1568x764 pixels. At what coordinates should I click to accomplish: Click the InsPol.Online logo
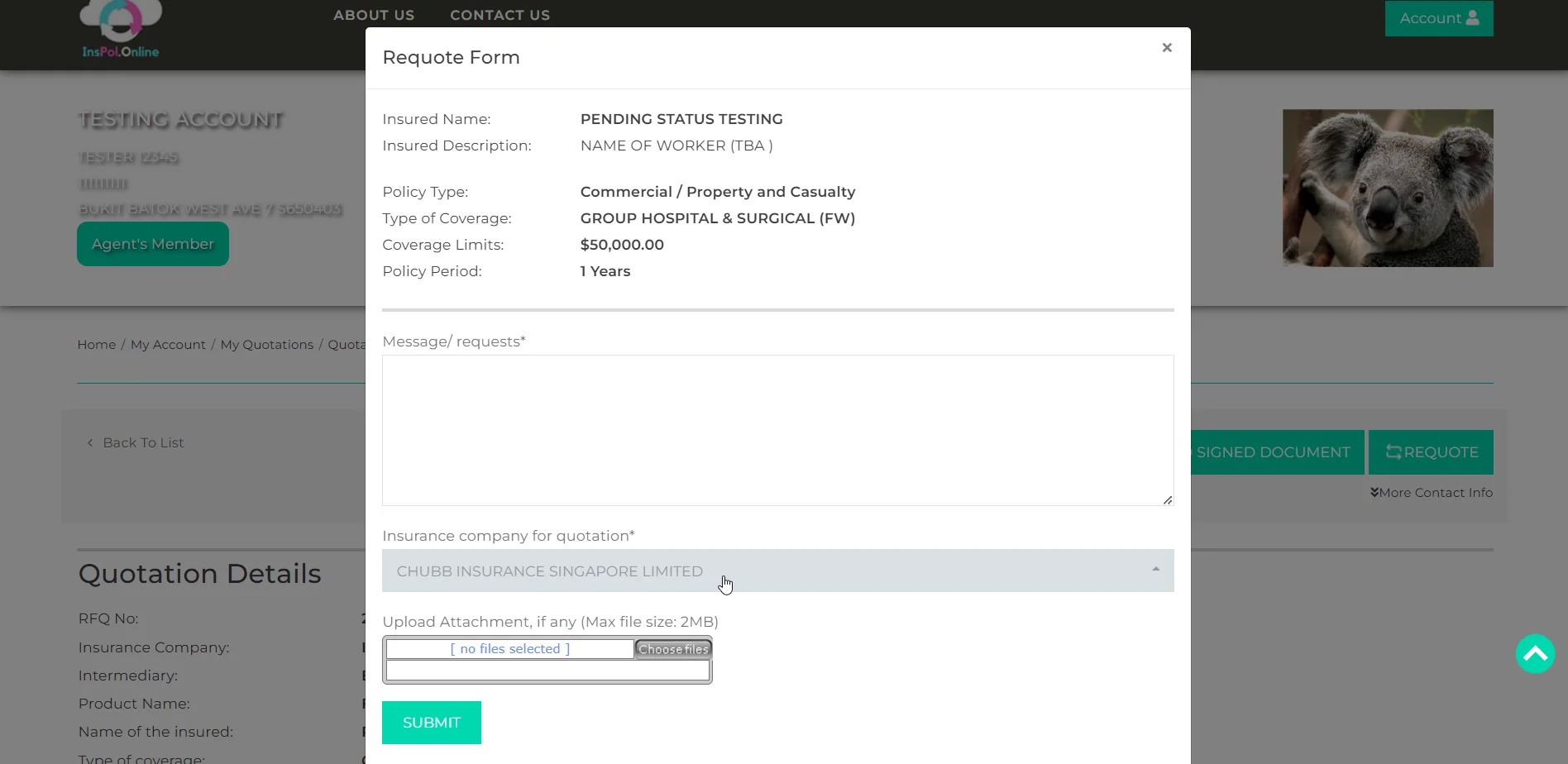coord(121,30)
